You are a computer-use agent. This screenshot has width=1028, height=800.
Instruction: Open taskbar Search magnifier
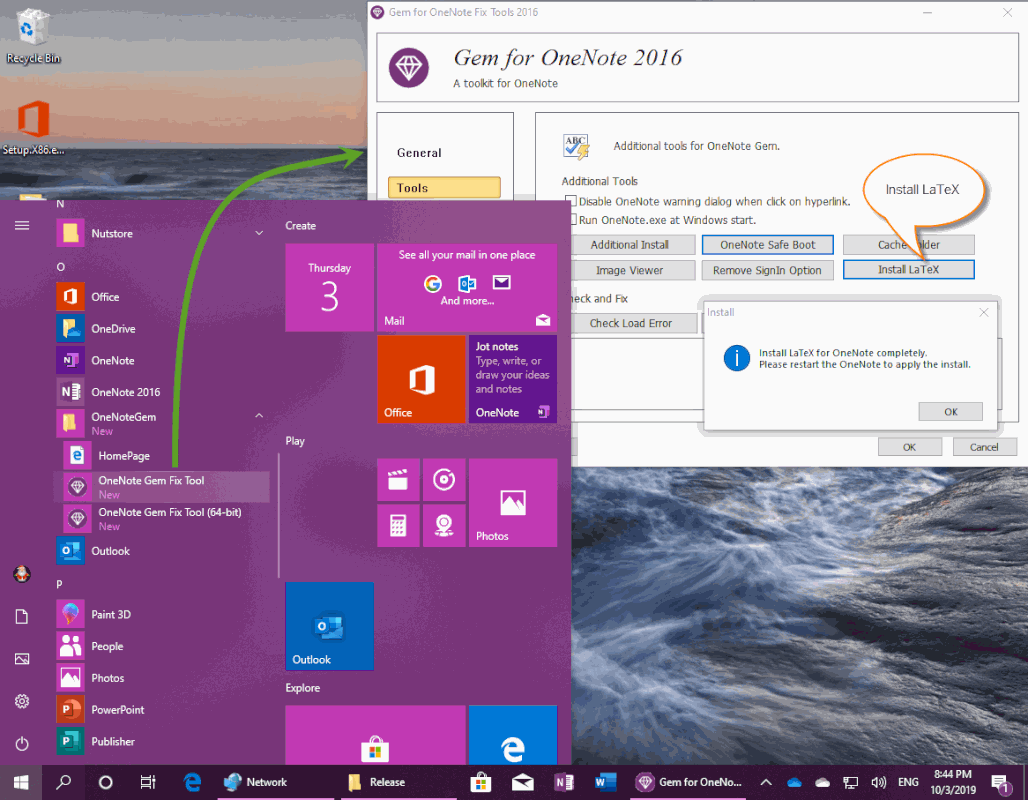[64, 782]
